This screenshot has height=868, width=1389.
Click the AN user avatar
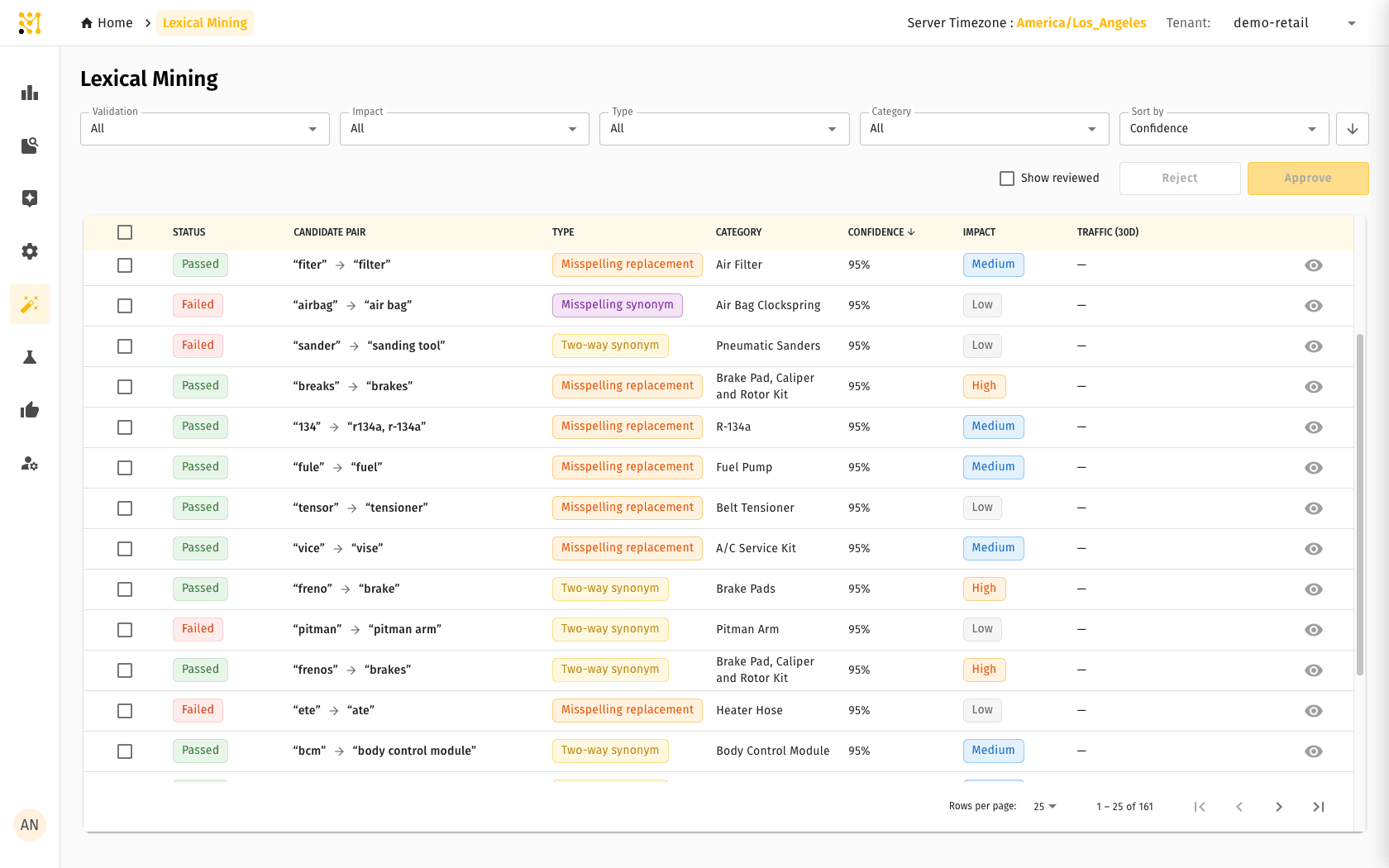coord(30,825)
